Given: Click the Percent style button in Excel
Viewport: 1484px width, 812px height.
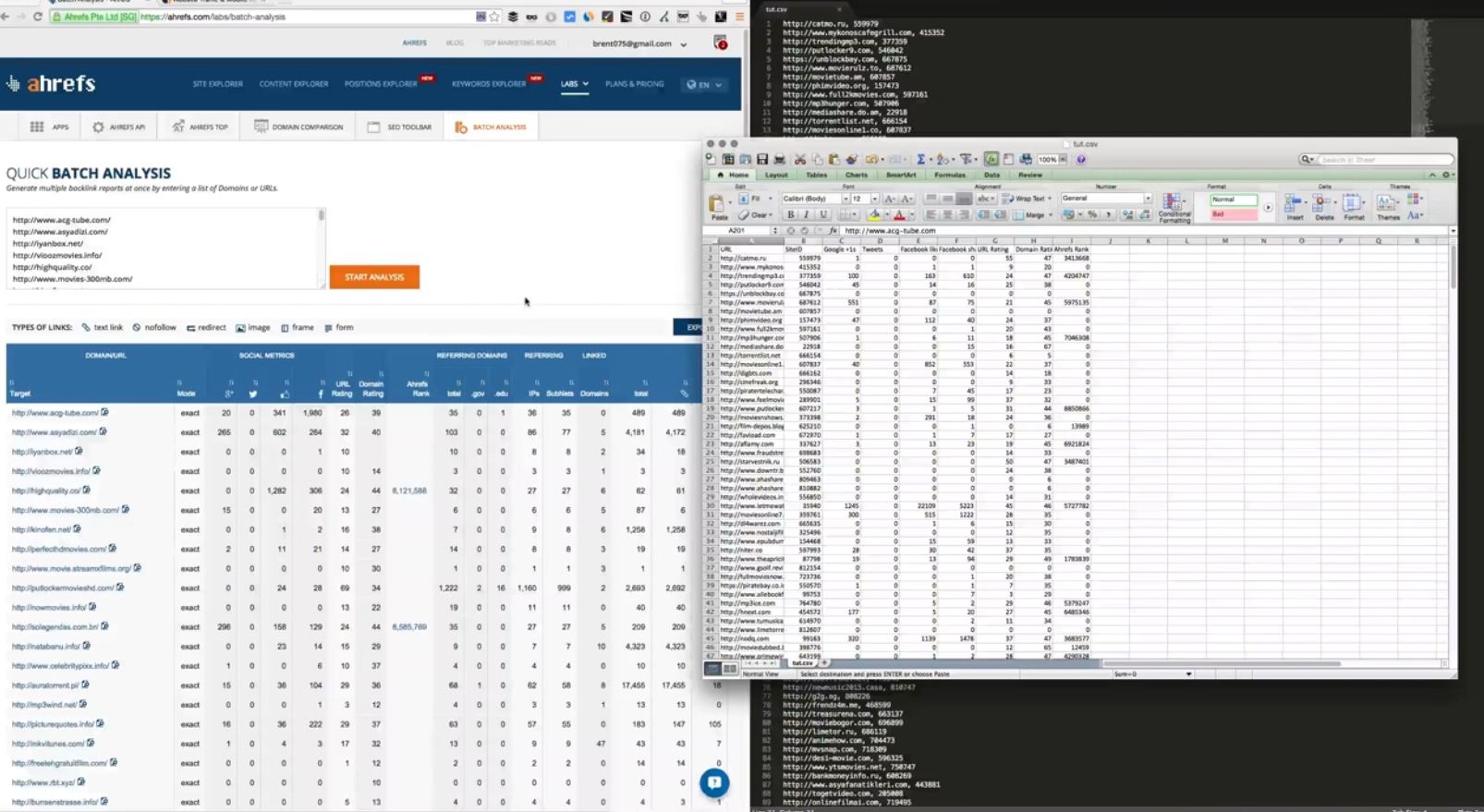Looking at the screenshot, I should click(x=1092, y=215).
